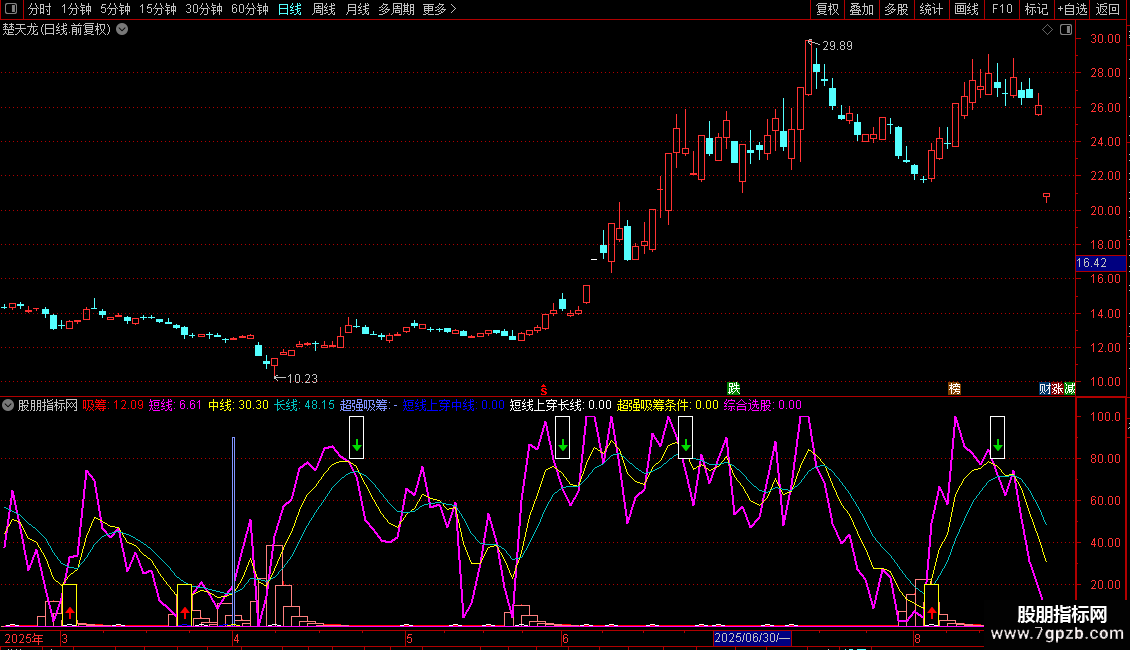Select the 30分钟 period

tap(204, 9)
